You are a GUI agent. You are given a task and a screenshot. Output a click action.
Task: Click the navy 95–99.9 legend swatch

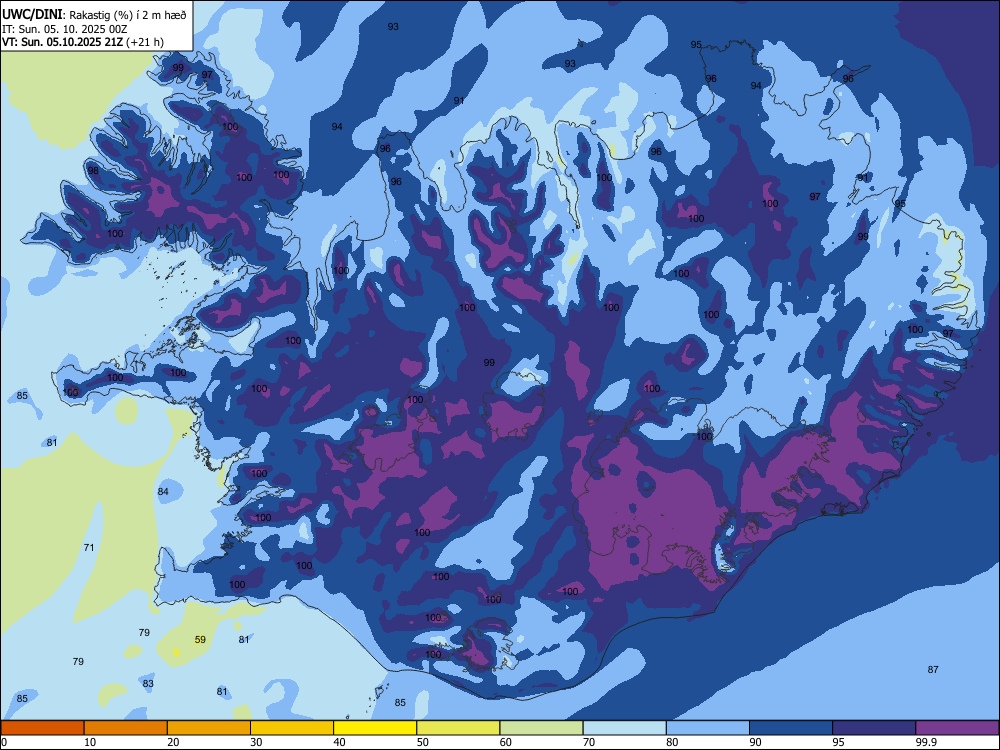click(874, 728)
